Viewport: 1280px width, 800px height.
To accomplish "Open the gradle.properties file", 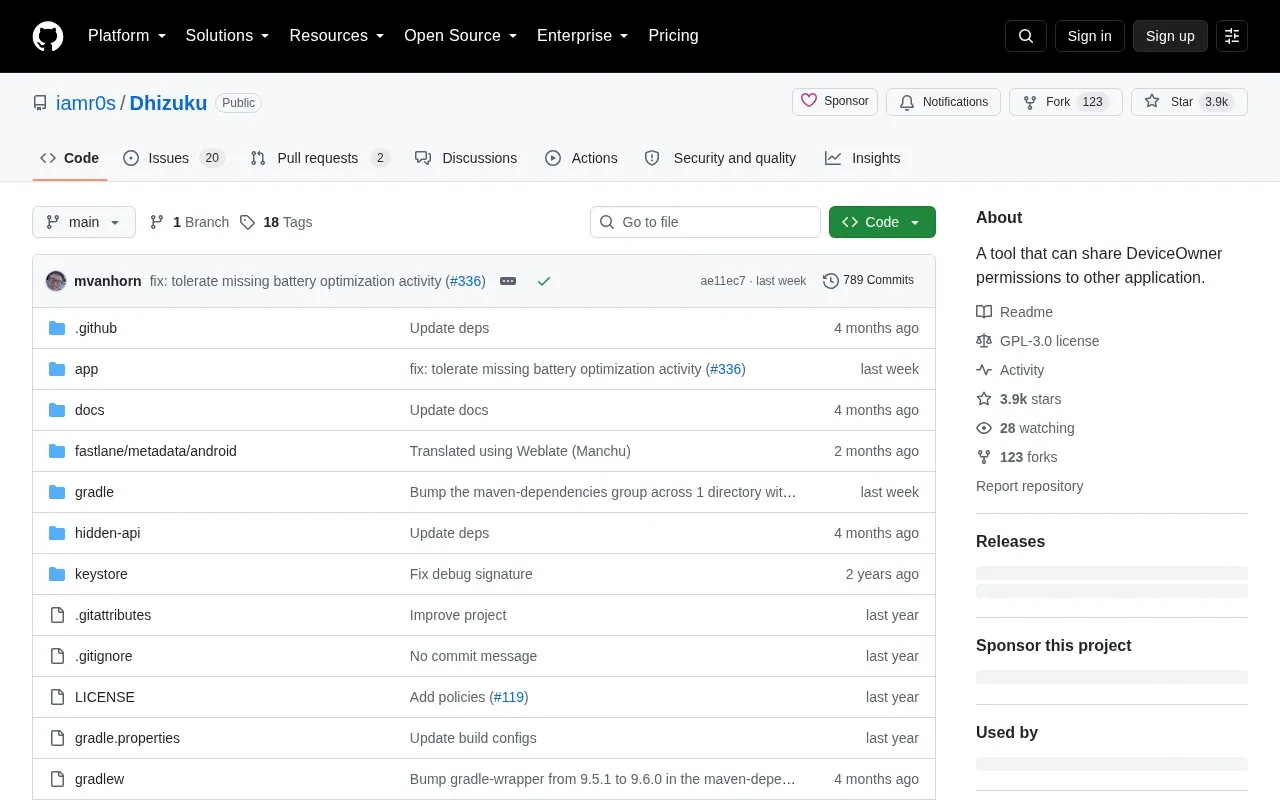I will click(x=128, y=738).
